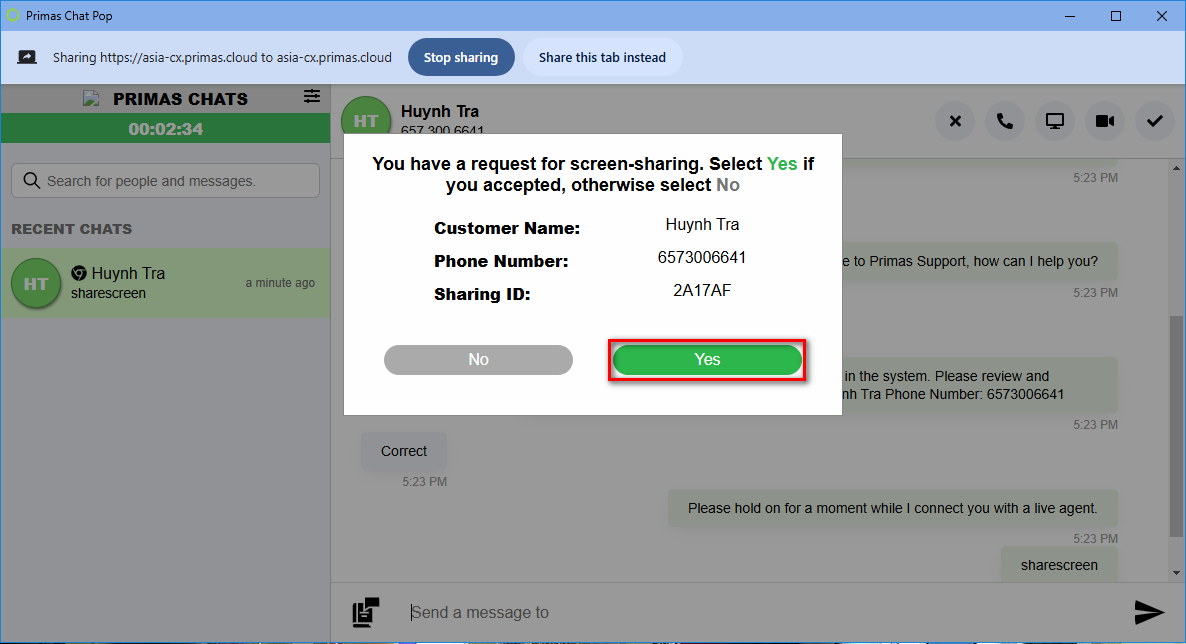Accept screen-sharing with Yes button
Screen dimensions: 1186x644
pos(707,360)
